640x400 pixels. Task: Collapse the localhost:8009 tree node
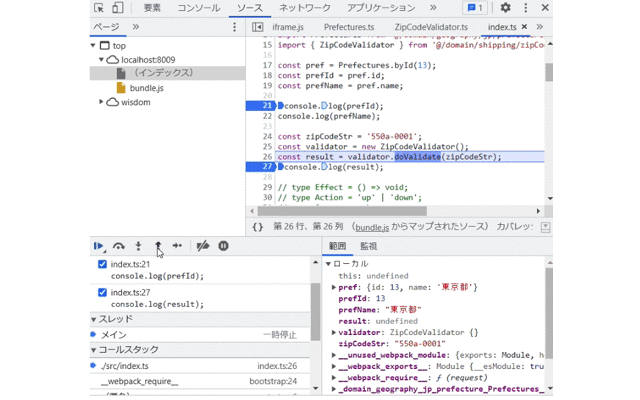(101, 60)
